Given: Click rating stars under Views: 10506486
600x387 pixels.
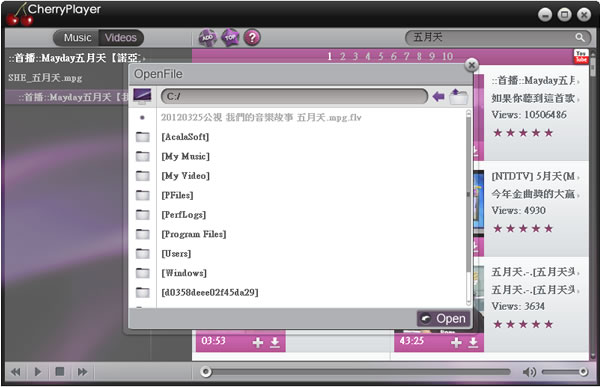Looking at the screenshot, I should (523, 133).
